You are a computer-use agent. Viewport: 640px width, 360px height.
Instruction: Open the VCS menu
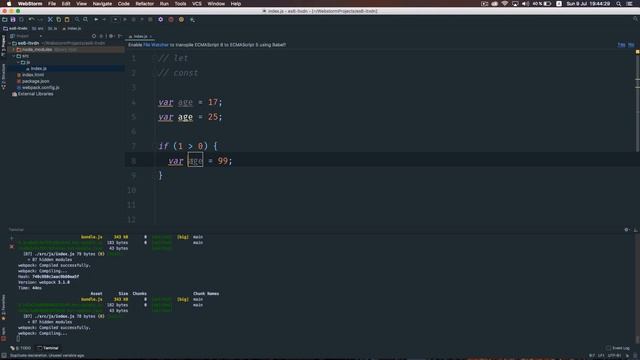tap(197, 4)
